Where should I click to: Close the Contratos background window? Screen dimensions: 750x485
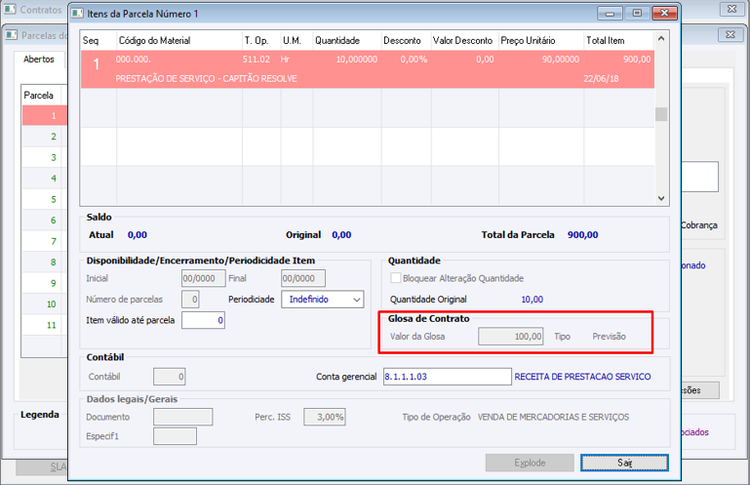[732, 9]
